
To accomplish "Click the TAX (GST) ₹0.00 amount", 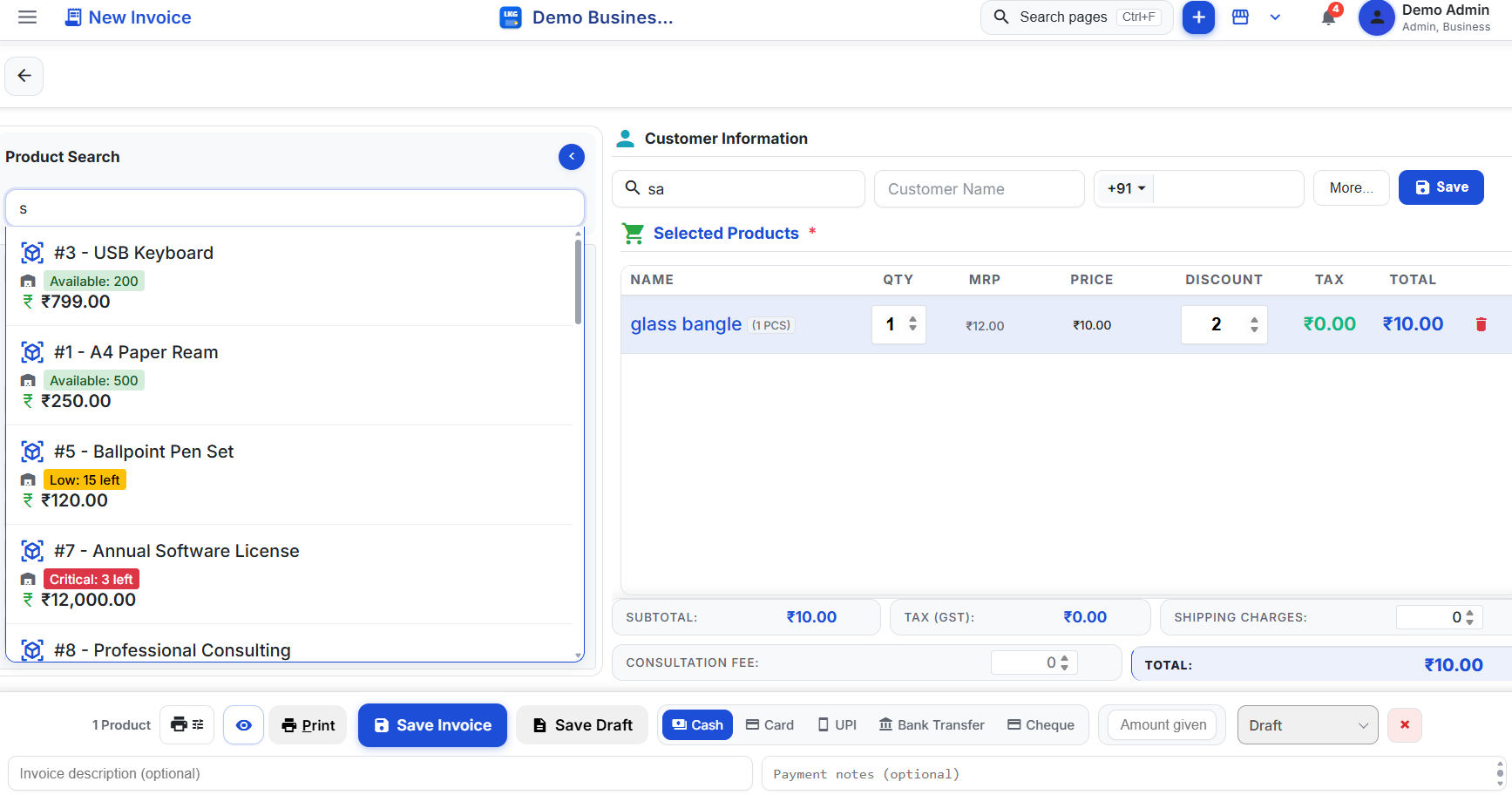I will 1085,617.
